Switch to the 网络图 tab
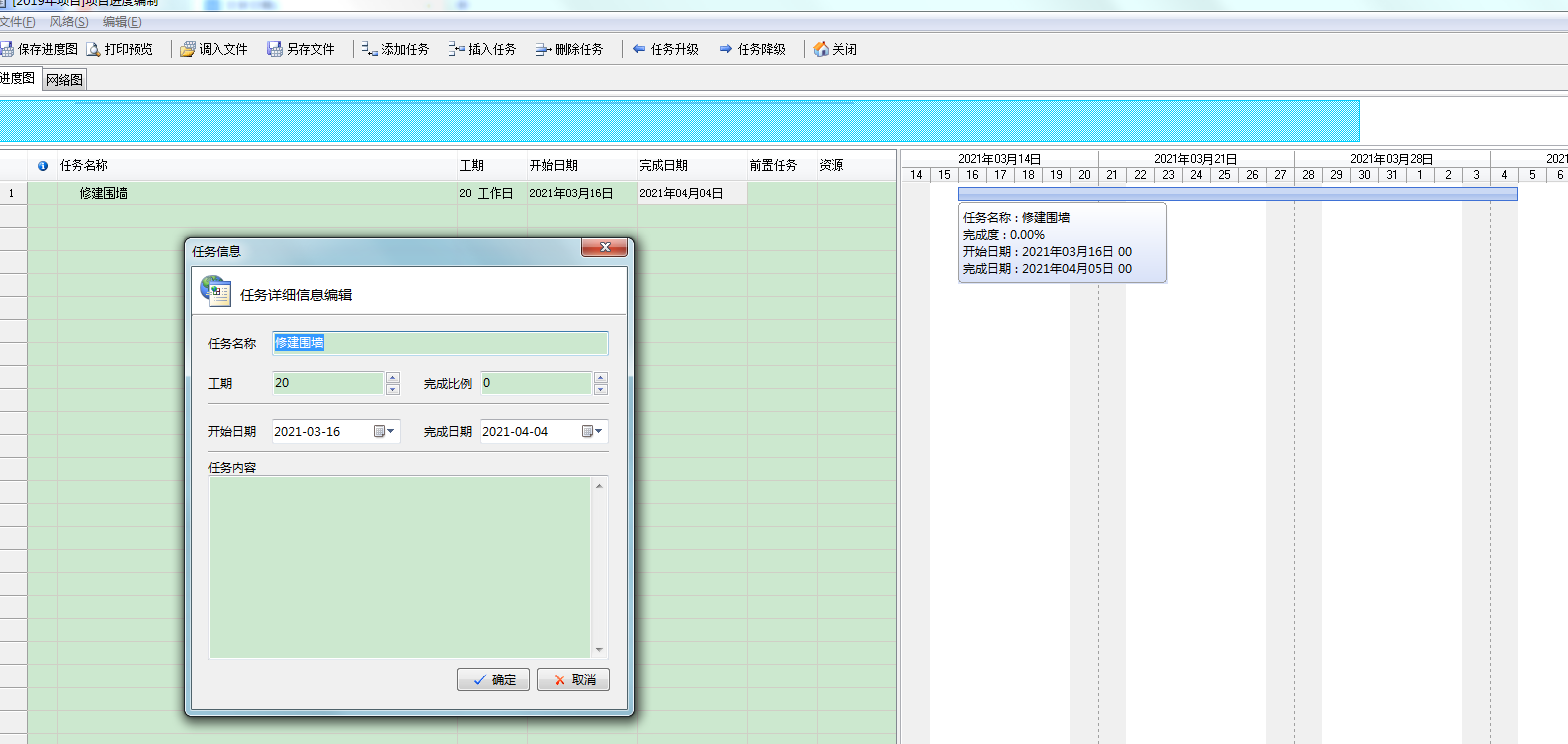 (x=65, y=80)
